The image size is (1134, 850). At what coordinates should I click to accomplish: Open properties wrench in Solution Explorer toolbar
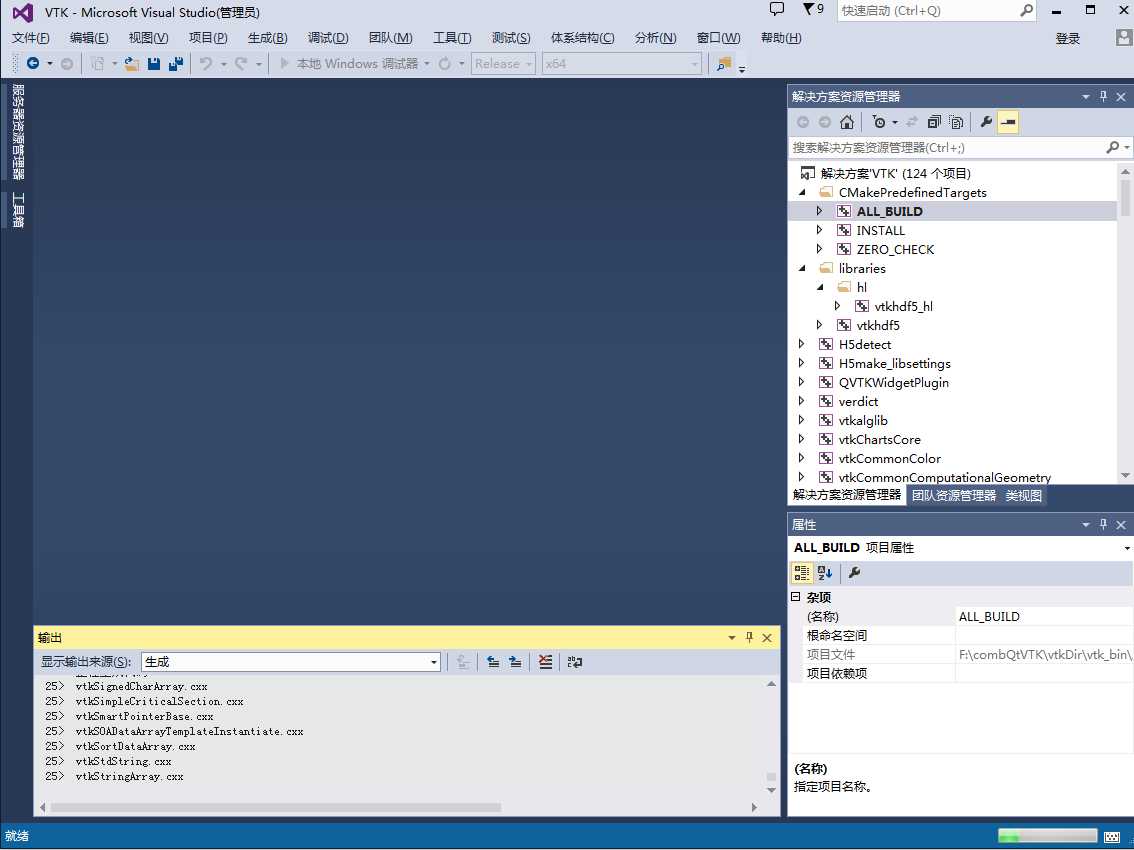click(x=985, y=122)
